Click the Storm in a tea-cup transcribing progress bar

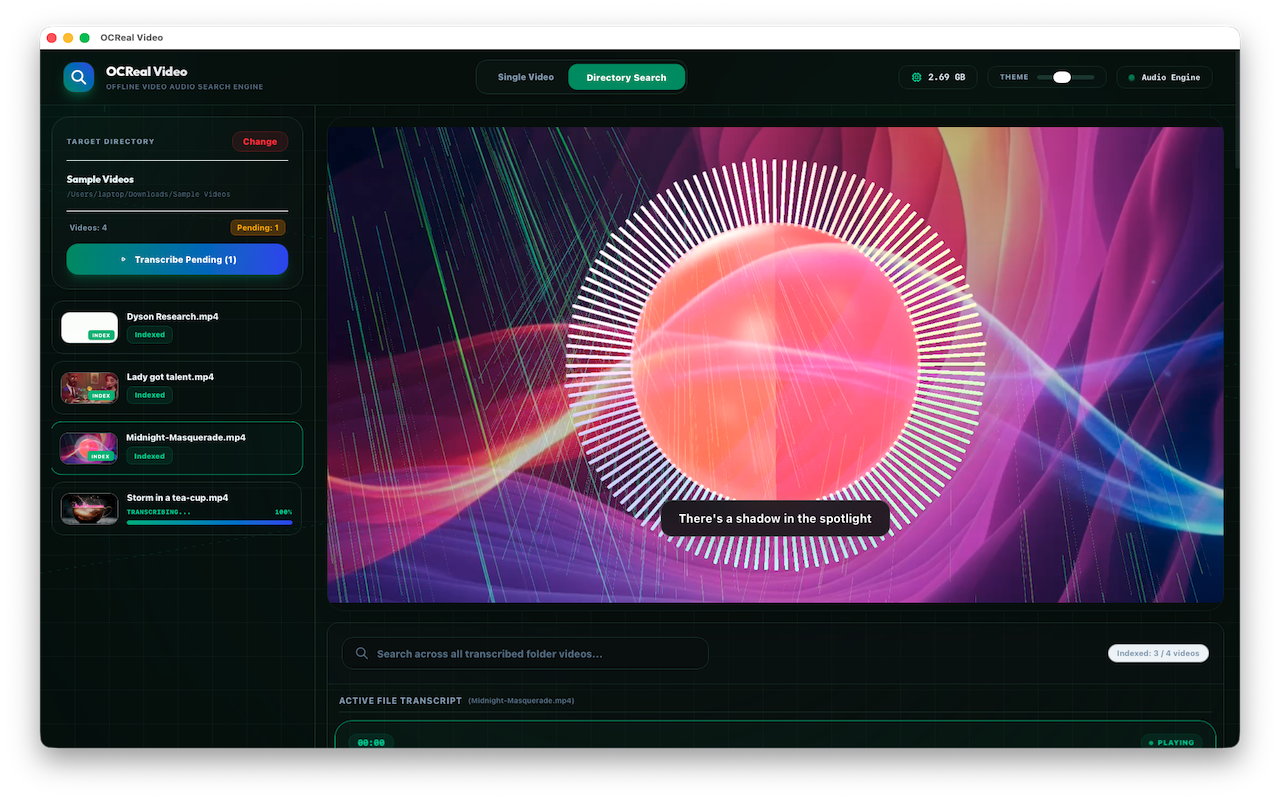pyautogui.click(x=209, y=522)
